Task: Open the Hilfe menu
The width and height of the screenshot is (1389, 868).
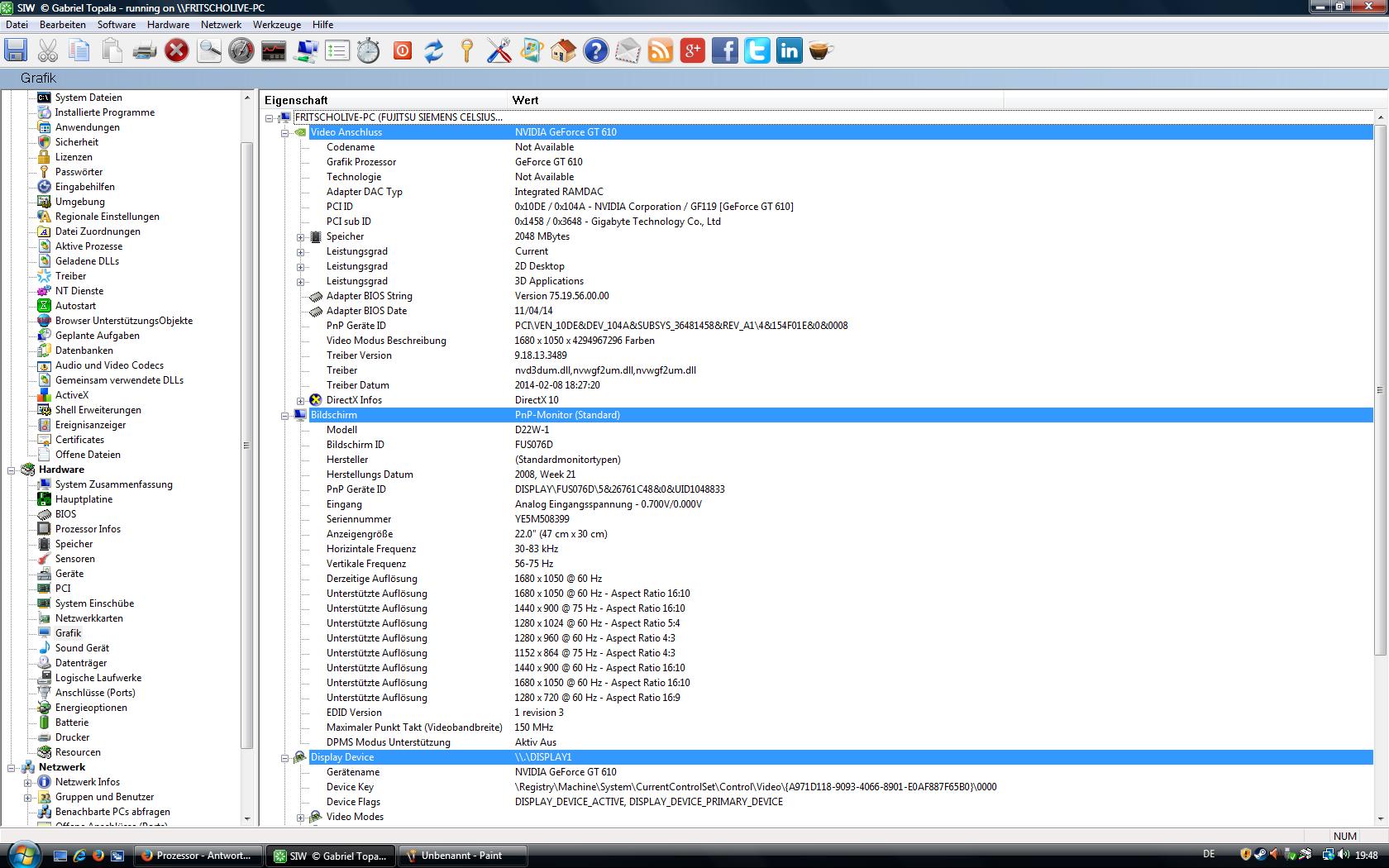Action: 323,25
